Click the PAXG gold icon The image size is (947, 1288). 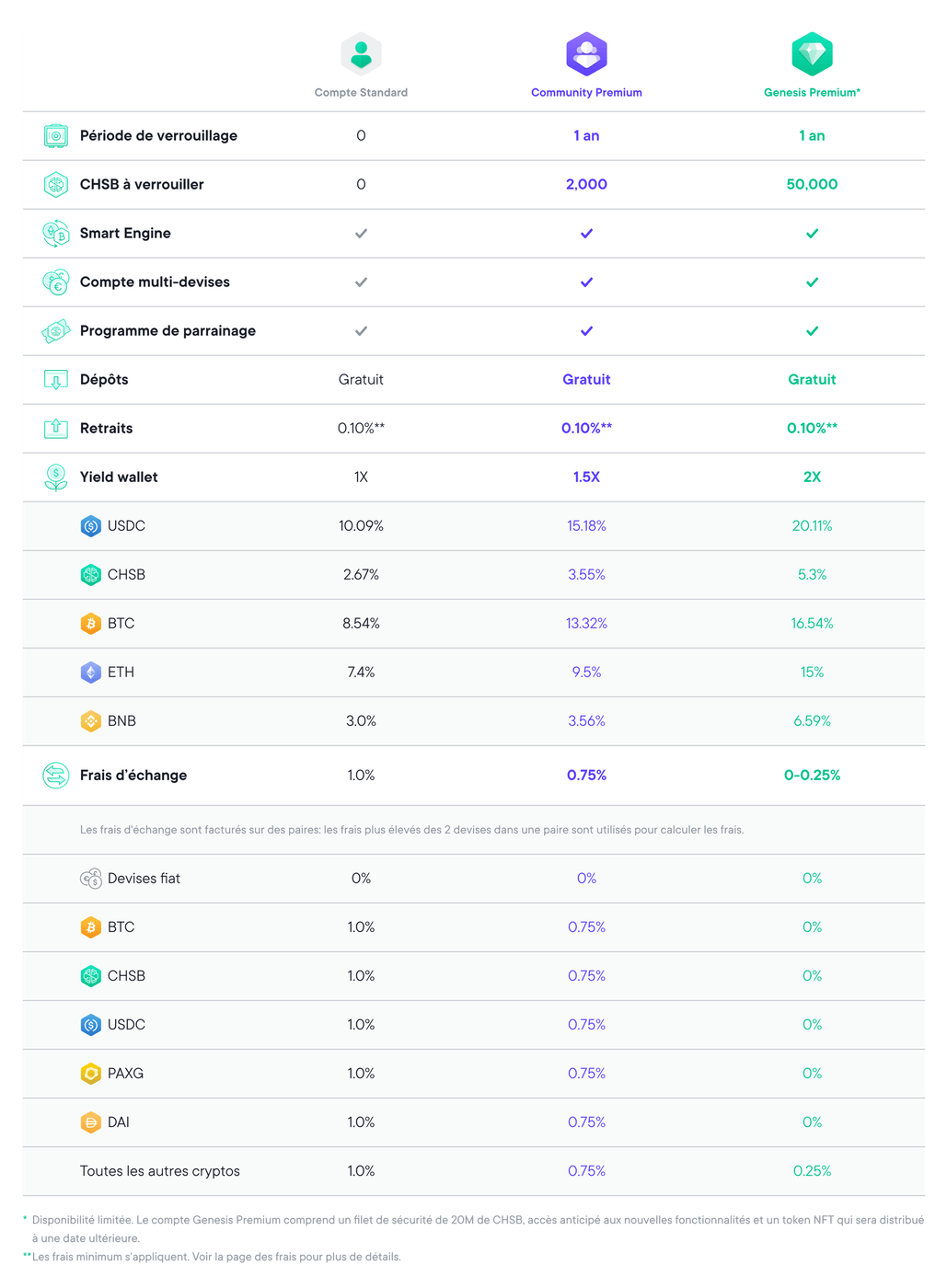(90, 1074)
